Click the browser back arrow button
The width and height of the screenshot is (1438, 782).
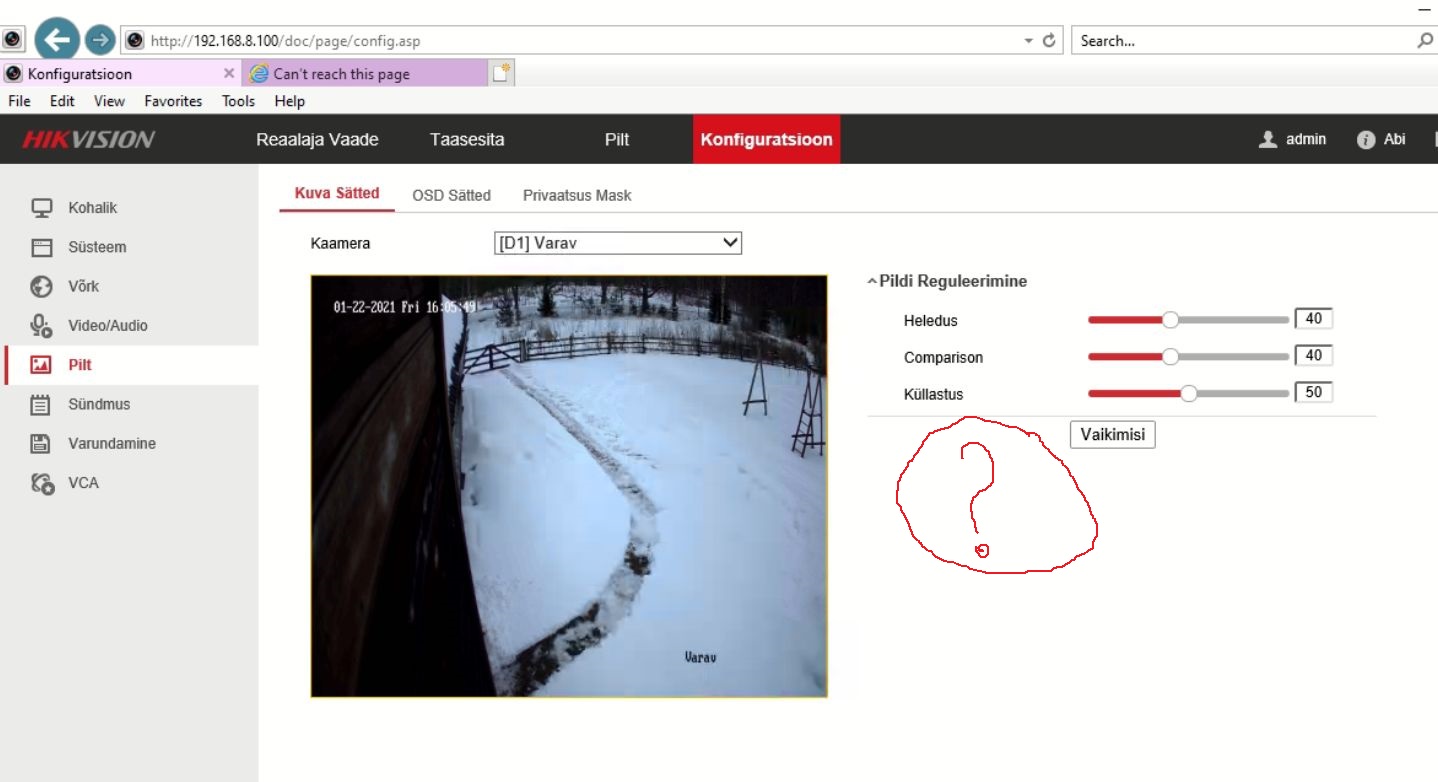pyautogui.click(x=57, y=40)
